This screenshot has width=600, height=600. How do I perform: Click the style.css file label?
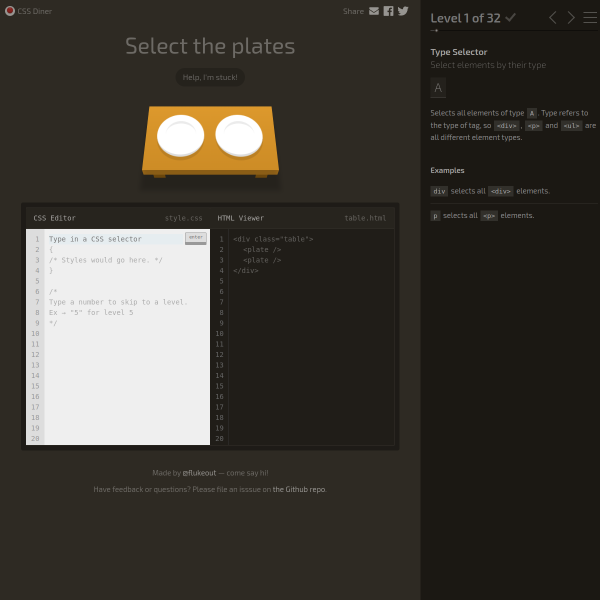click(184, 218)
